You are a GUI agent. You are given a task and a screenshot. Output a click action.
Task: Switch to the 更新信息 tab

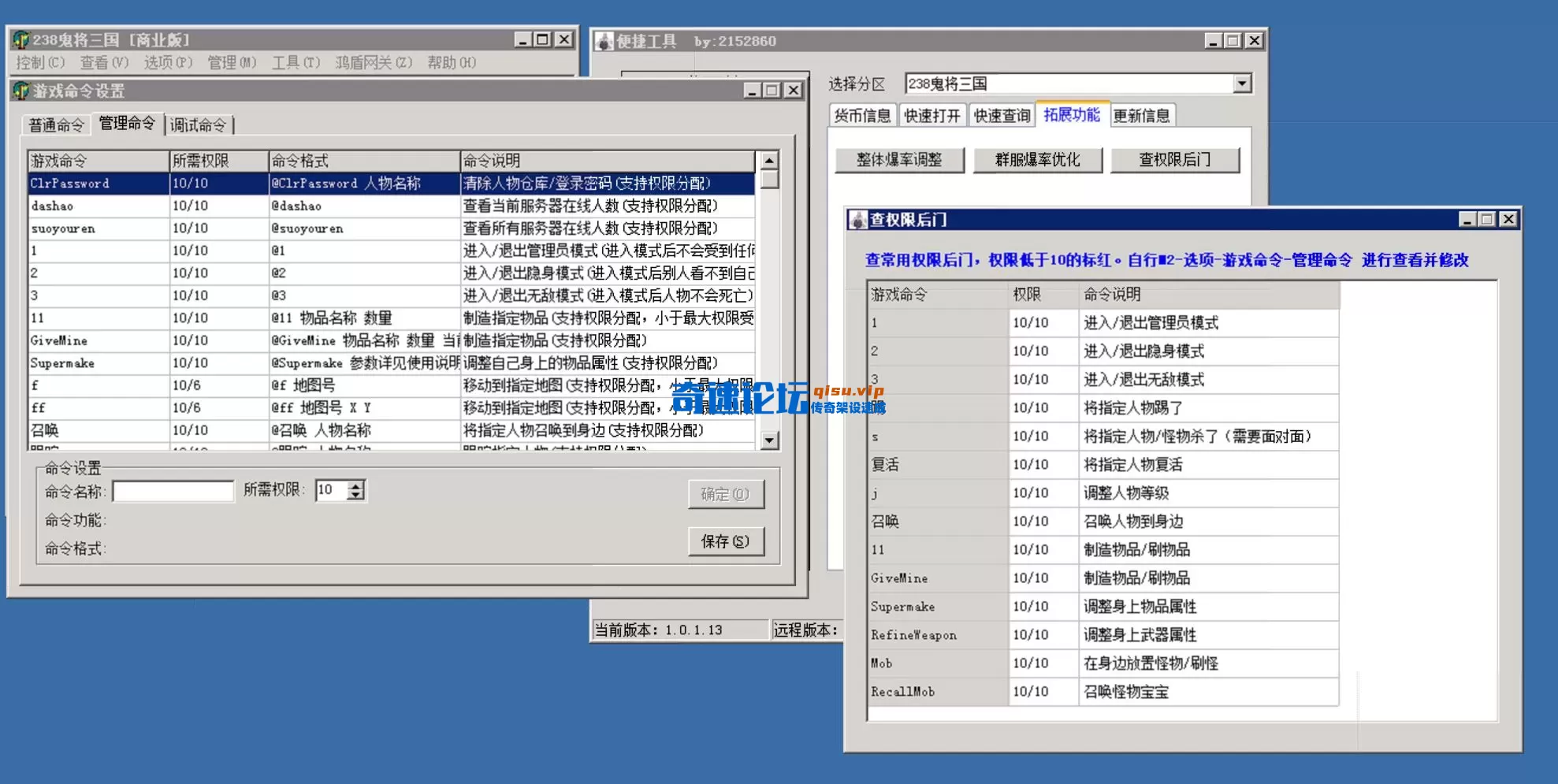tap(1143, 115)
